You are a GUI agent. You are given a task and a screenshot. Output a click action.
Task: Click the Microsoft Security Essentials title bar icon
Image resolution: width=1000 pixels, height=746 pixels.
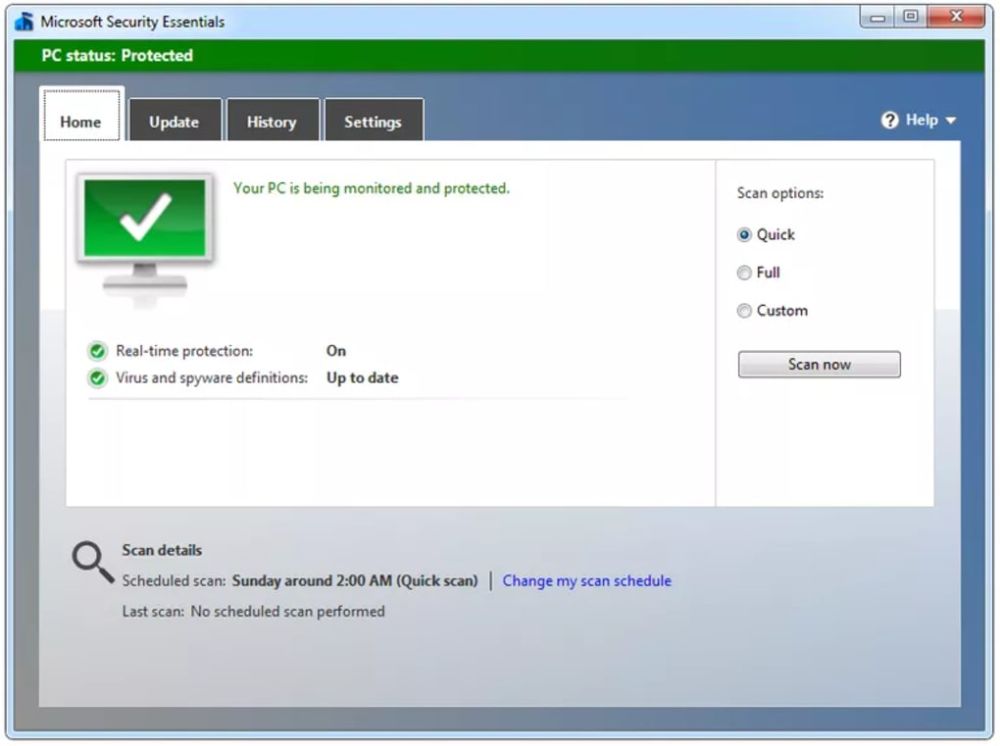tap(24, 21)
